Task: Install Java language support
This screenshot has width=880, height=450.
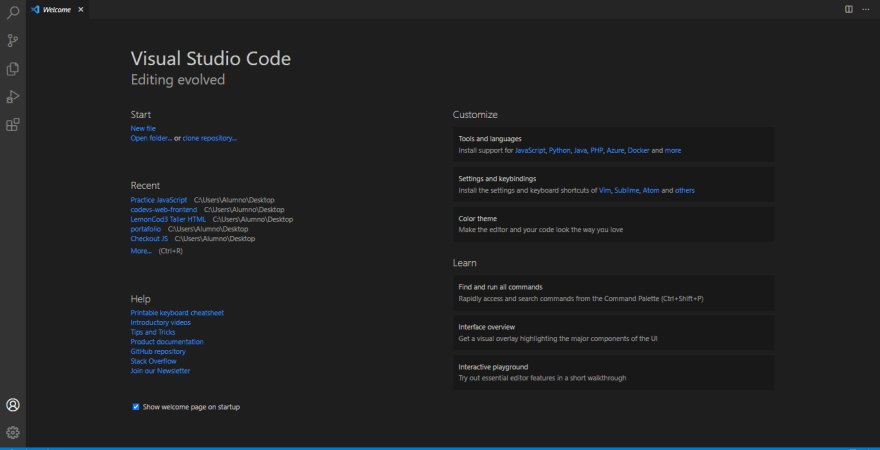Action: tap(580, 151)
